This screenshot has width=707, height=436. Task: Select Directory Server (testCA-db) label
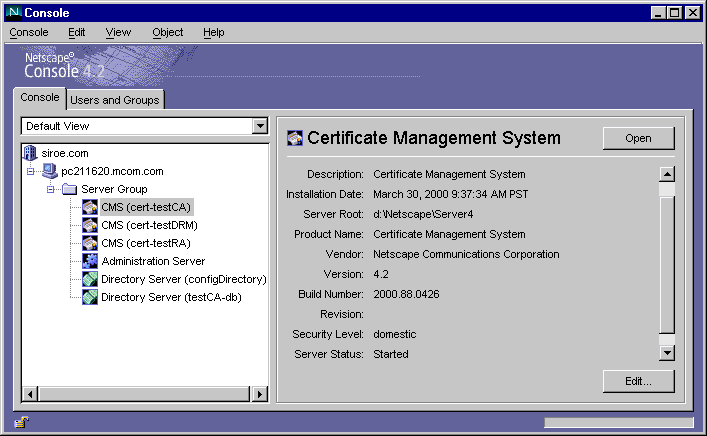tap(171, 297)
